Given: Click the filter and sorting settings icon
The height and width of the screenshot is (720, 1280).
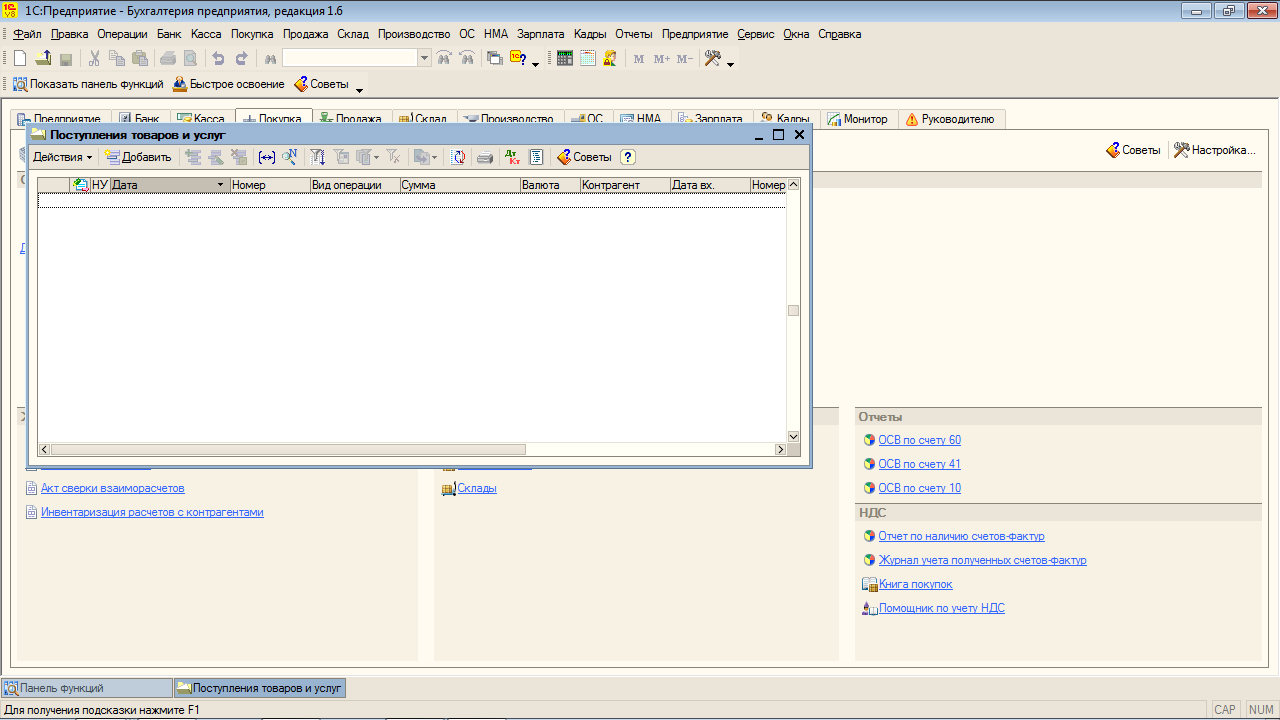Looking at the screenshot, I should pos(318,157).
